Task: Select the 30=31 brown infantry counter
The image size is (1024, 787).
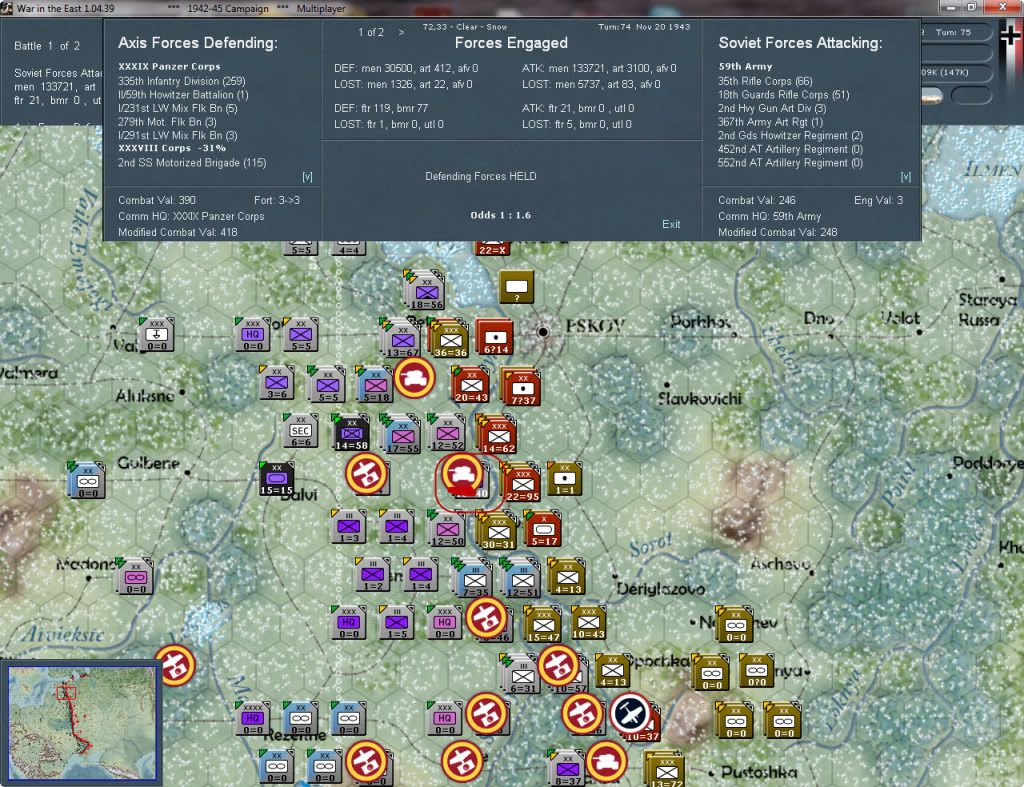Action: 498,530
